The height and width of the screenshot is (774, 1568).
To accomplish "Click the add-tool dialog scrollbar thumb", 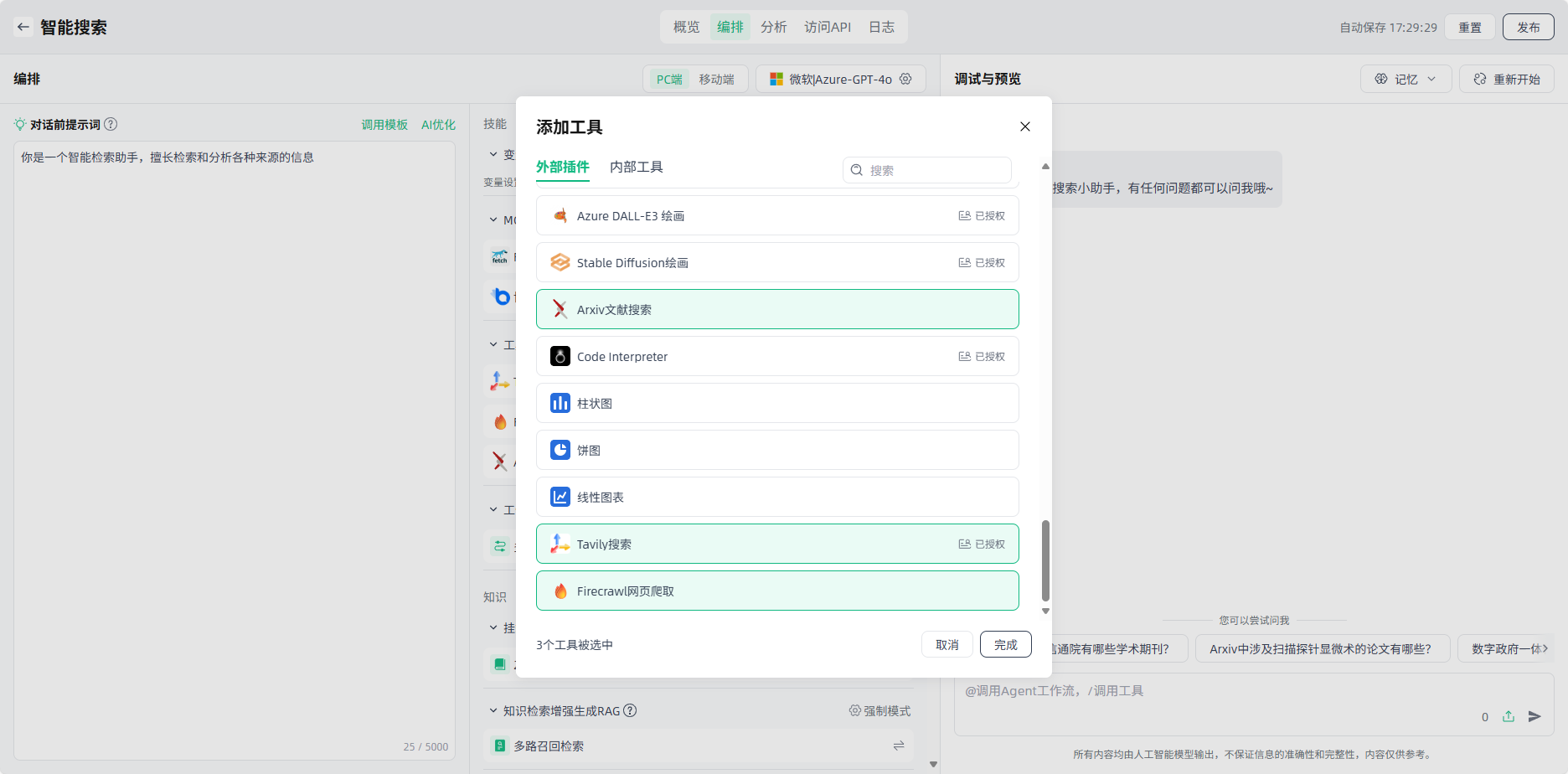I will (x=1045, y=560).
